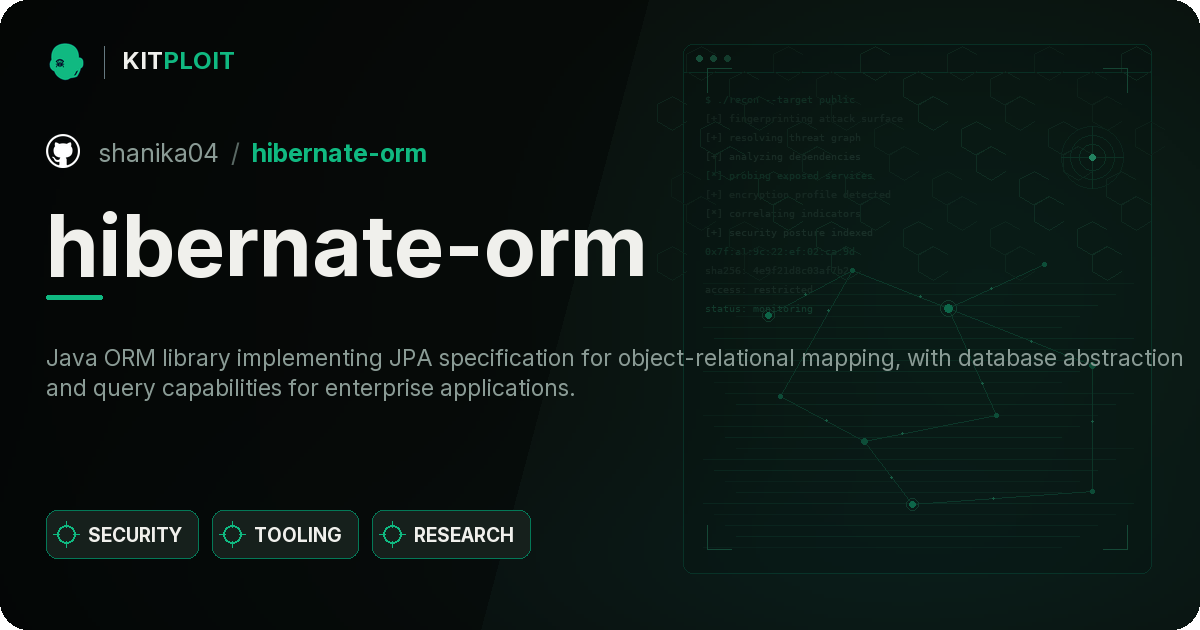Click the KitPloit mascot logo icon

66,61
